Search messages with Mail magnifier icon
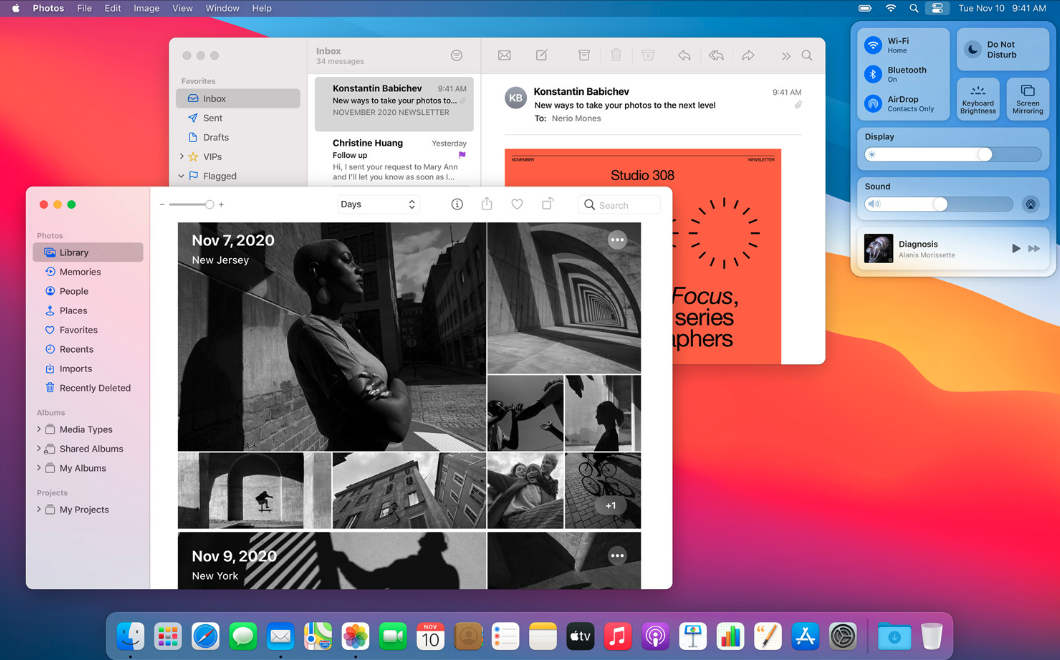 click(807, 55)
